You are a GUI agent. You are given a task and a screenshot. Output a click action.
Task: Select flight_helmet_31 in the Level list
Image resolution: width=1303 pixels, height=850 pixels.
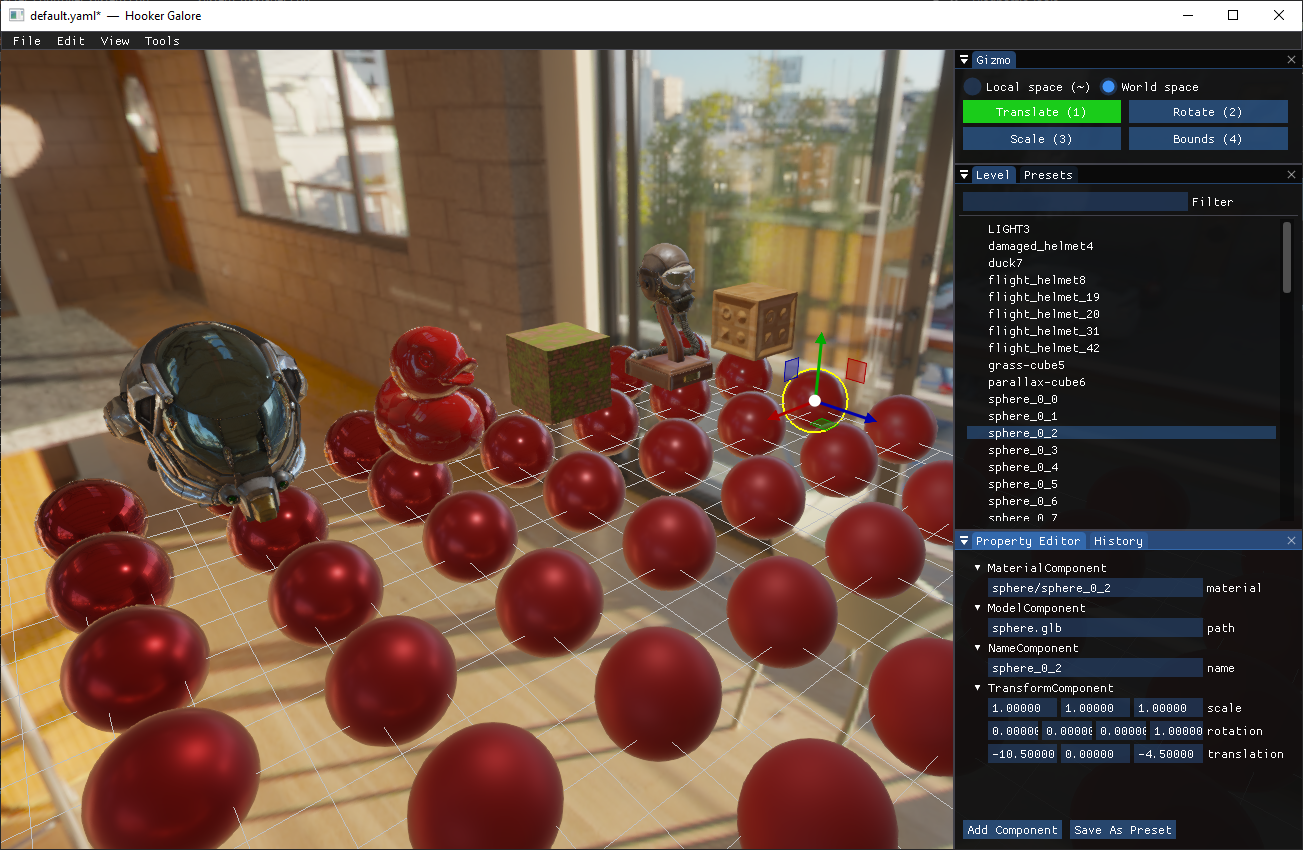(1121, 331)
